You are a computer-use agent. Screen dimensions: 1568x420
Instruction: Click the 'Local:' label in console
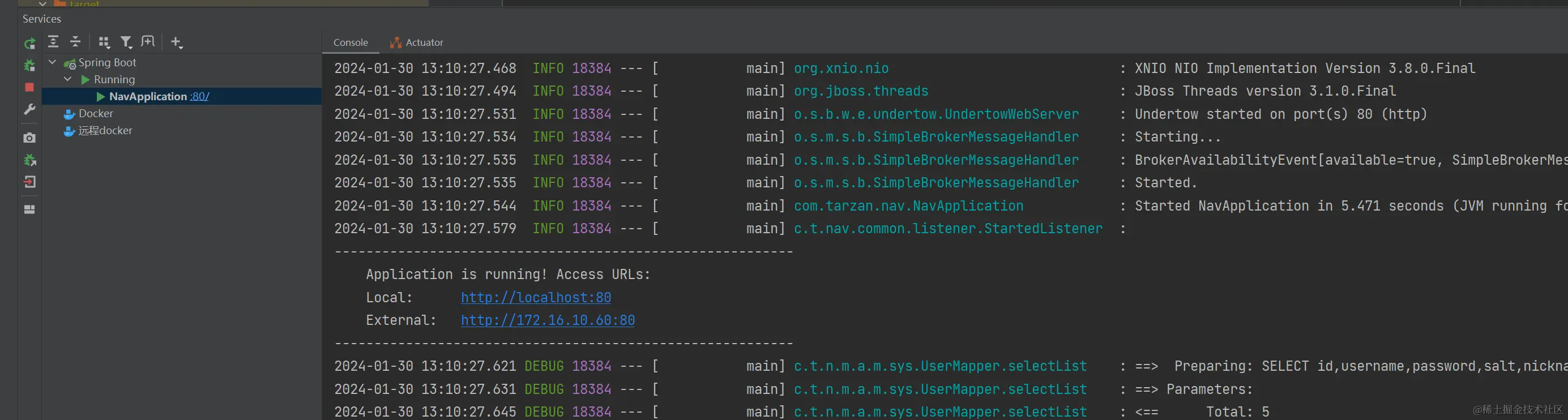pyautogui.click(x=389, y=297)
